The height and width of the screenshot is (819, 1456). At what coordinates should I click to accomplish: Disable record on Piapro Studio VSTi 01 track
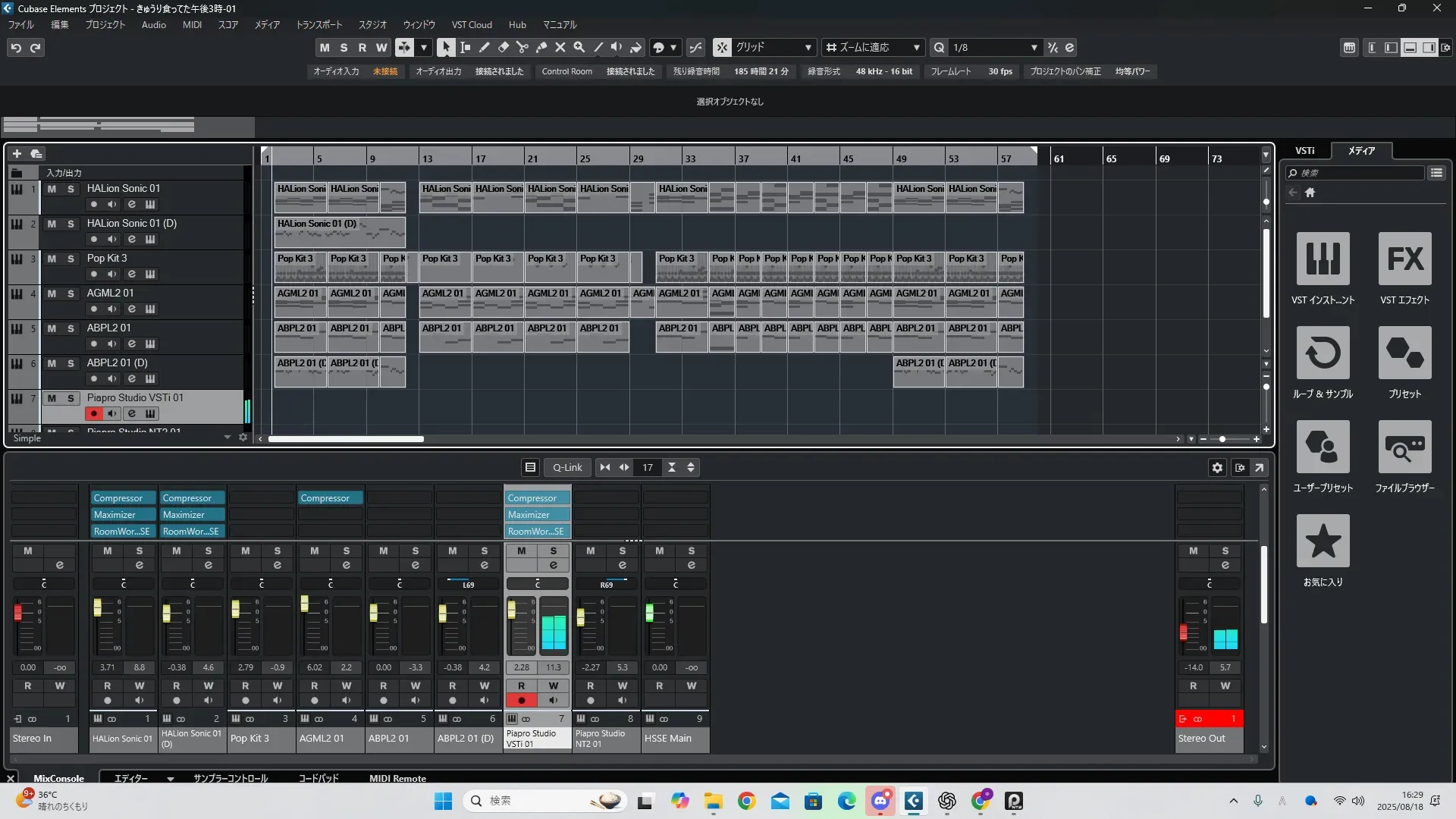click(93, 413)
